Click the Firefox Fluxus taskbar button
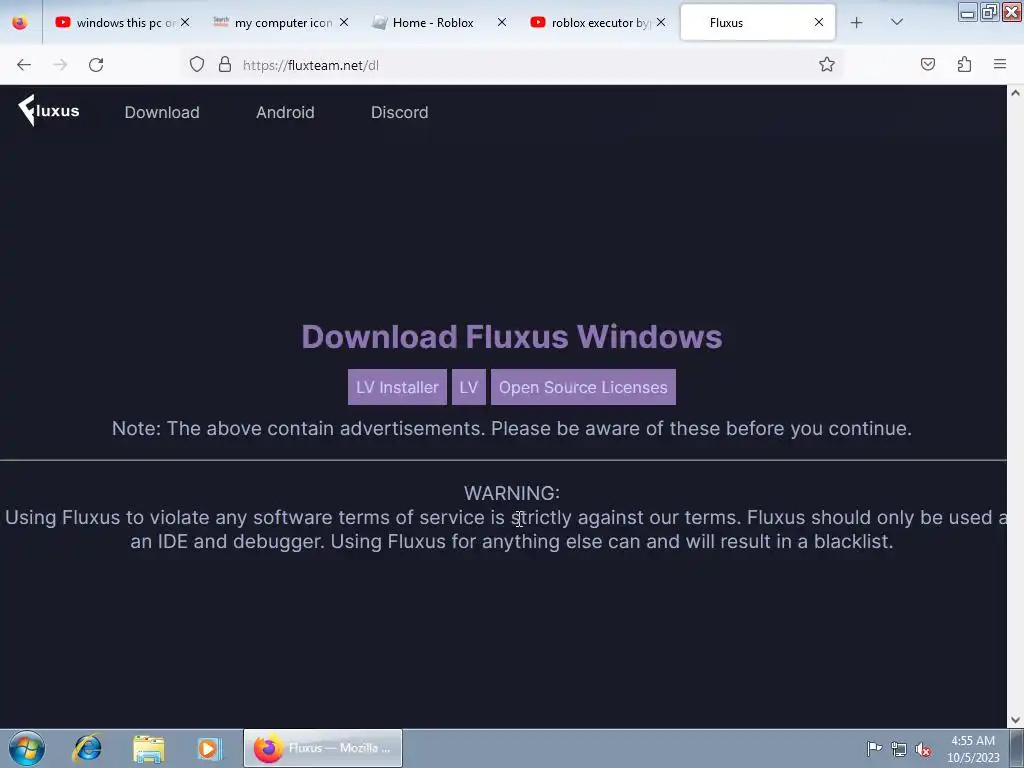The height and width of the screenshot is (768, 1024). (323, 748)
